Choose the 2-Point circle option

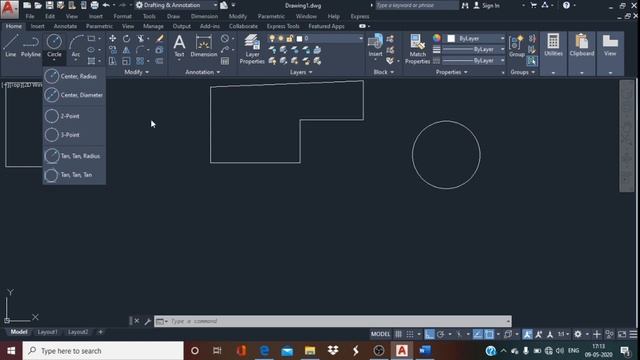tap(74, 116)
